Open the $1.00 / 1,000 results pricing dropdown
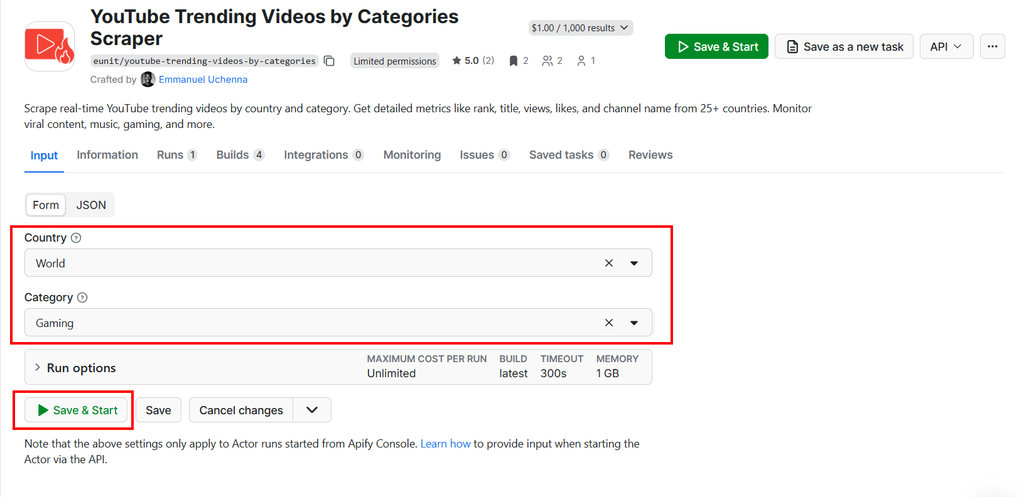 (x=581, y=27)
